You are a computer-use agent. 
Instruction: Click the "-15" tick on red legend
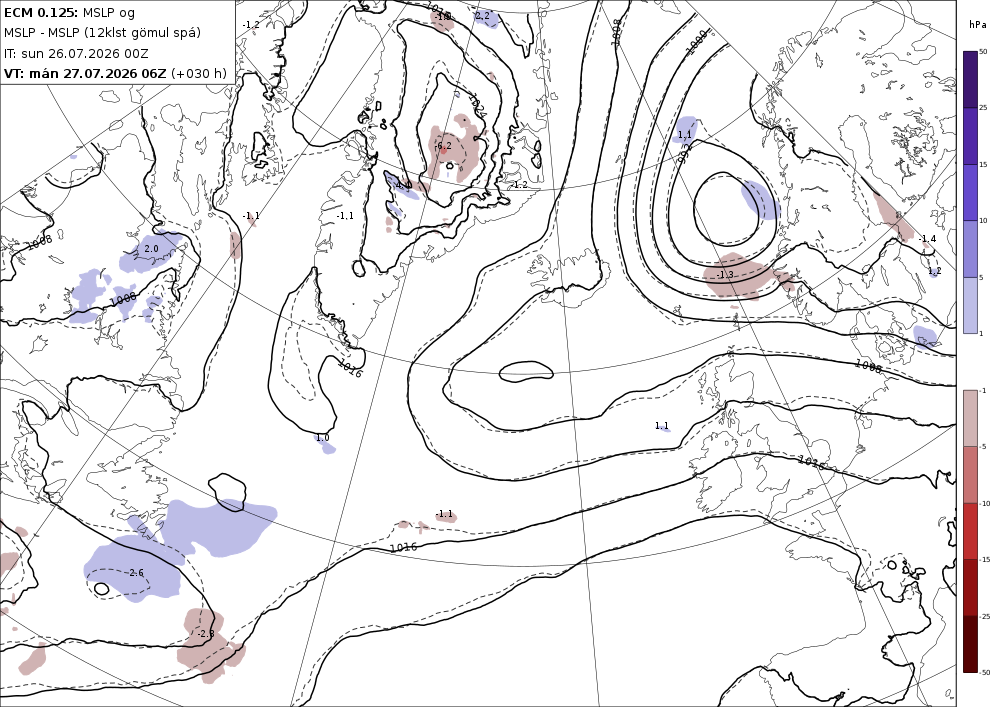coord(985,560)
